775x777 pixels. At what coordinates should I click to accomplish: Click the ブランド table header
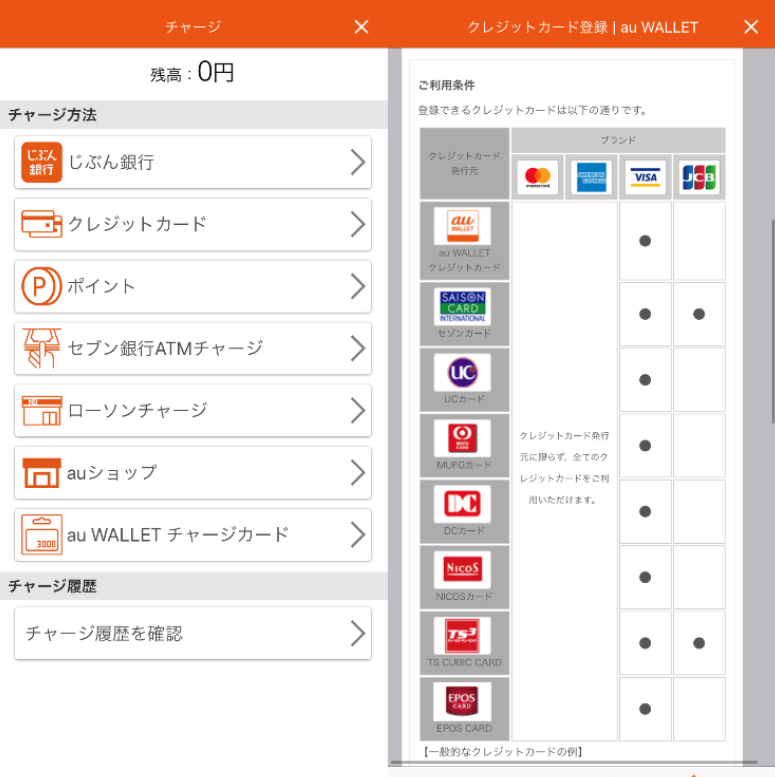point(618,140)
